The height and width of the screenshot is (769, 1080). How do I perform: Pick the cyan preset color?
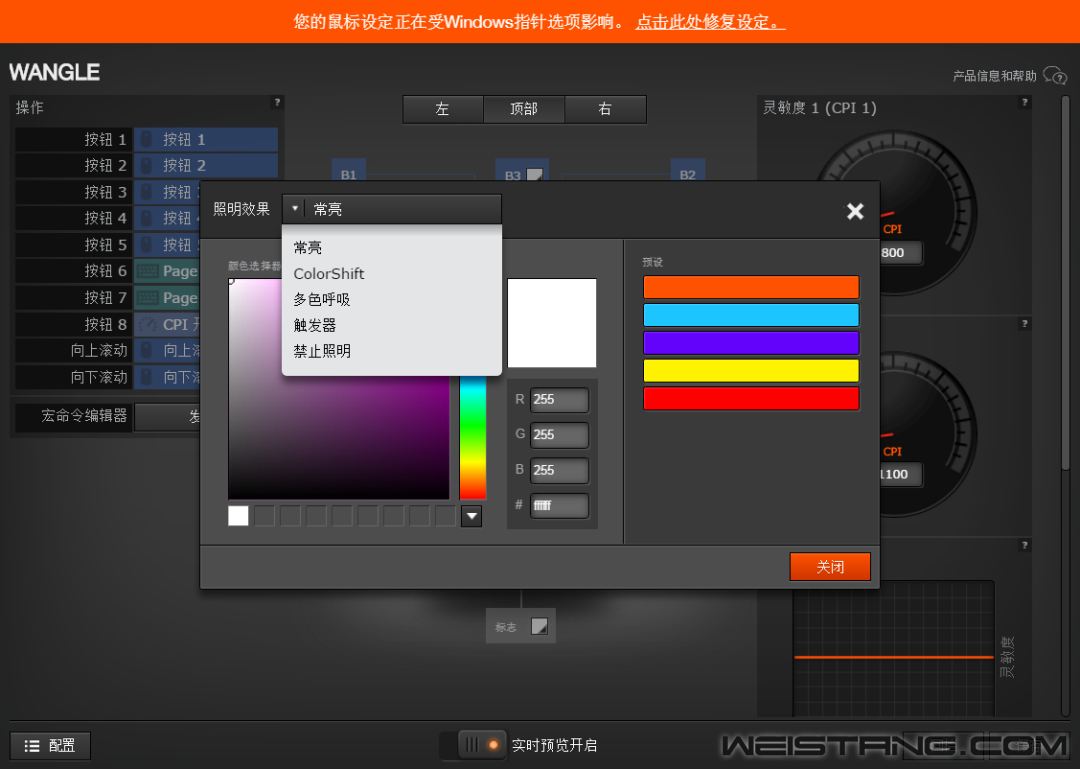tap(751, 315)
